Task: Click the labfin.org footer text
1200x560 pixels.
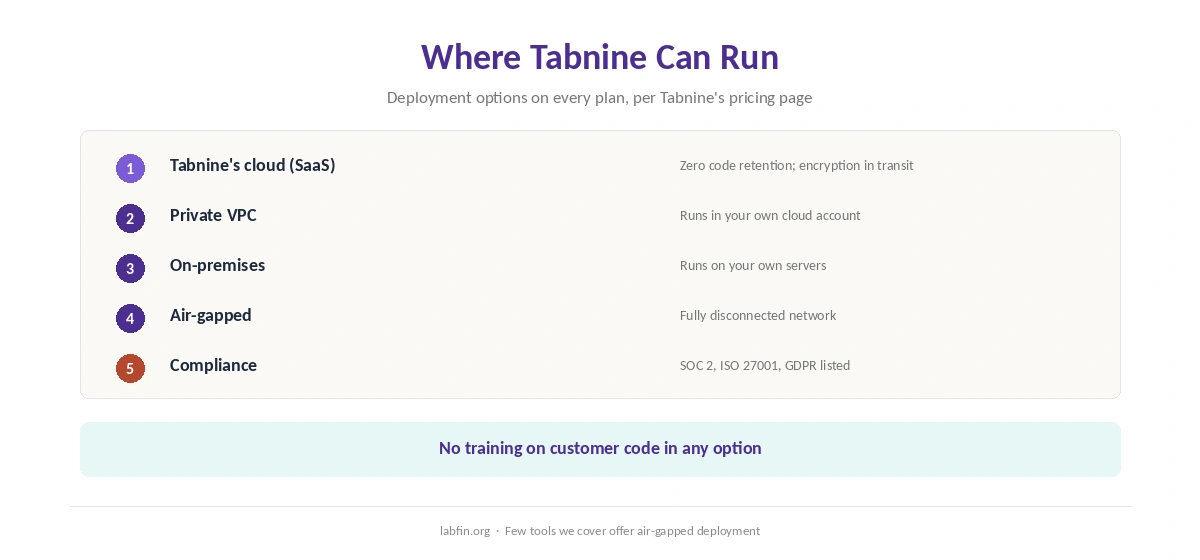Action: point(465,531)
